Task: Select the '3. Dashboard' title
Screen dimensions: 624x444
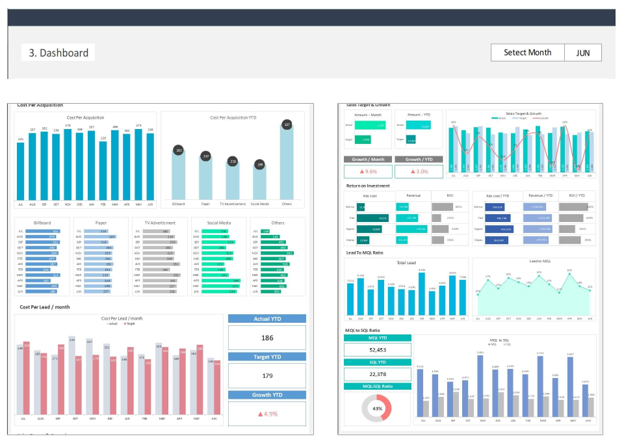Action: pos(58,53)
